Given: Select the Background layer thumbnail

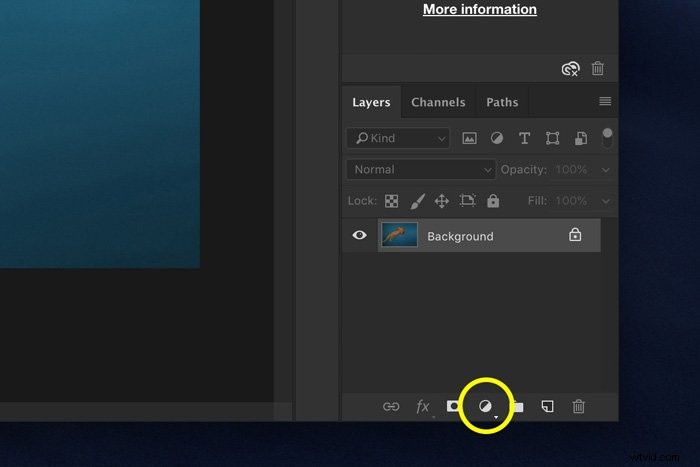Looking at the screenshot, I should coord(400,236).
